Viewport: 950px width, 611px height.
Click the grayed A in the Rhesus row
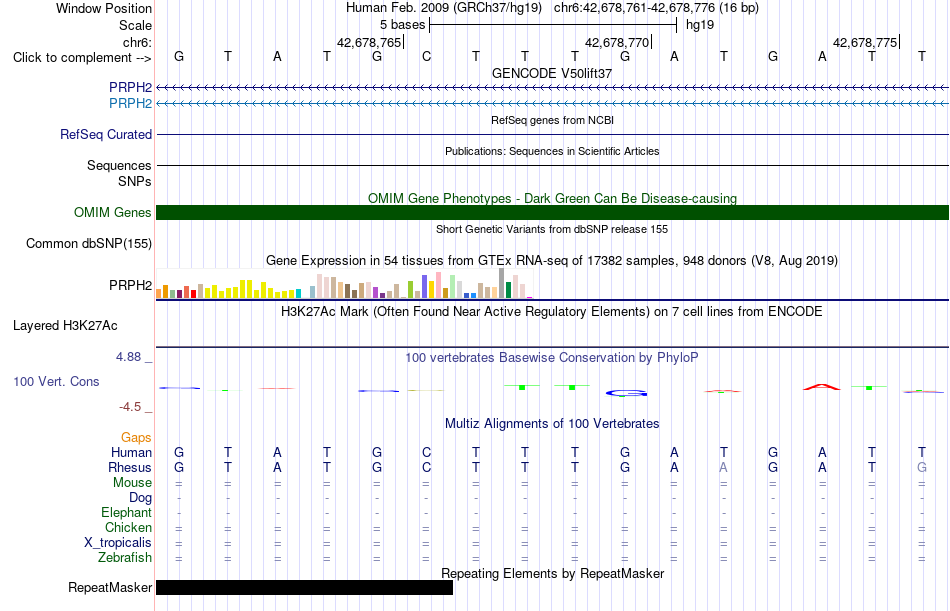pos(723,468)
